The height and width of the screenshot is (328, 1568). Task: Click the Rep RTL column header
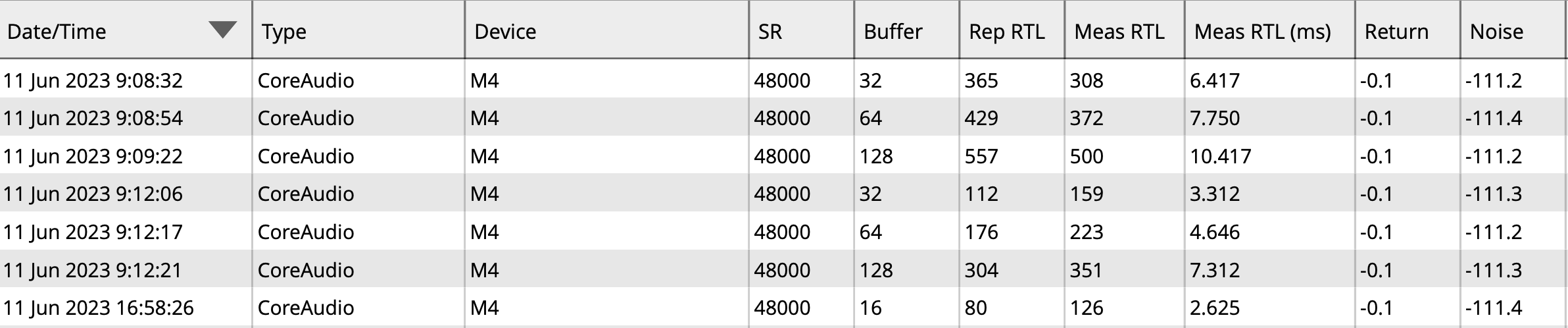click(1006, 32)
